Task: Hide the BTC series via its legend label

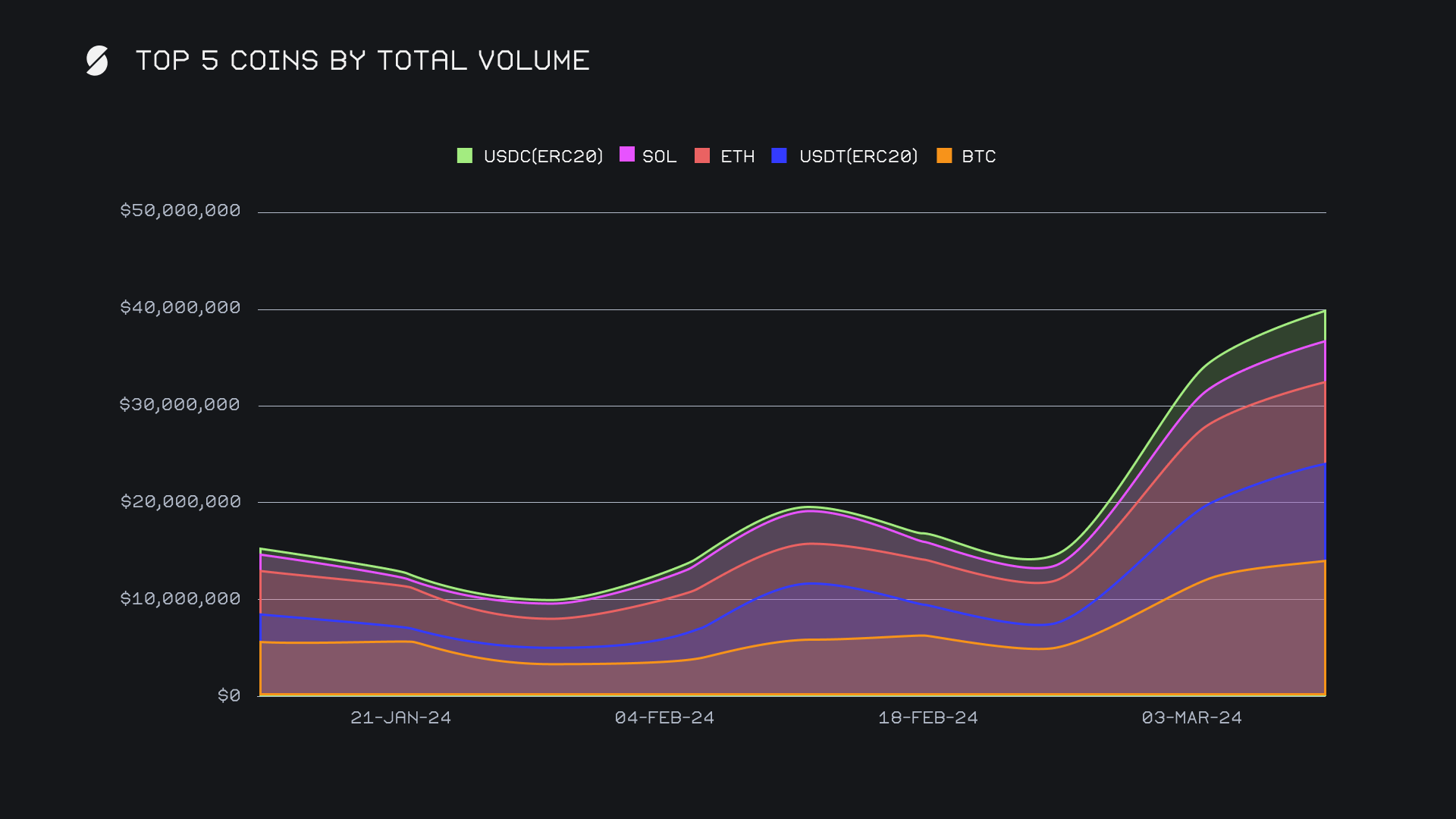Action: [978, 156]
